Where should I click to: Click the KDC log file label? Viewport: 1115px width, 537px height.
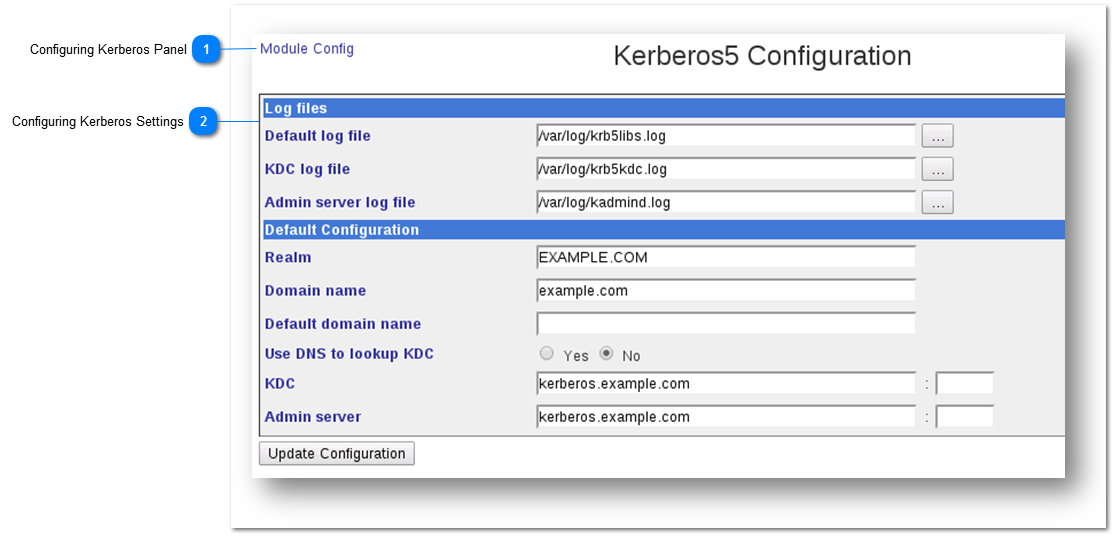307,169
